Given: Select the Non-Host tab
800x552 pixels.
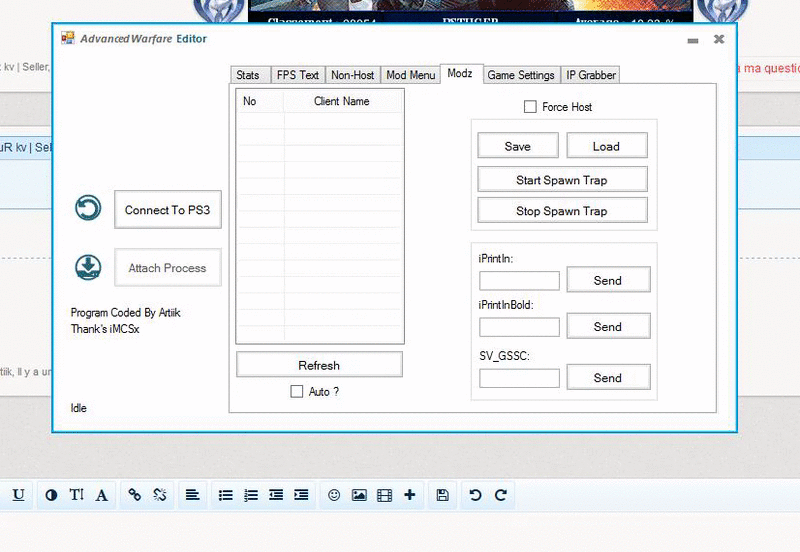Looking at the screenshot, I should coord(353,75).
